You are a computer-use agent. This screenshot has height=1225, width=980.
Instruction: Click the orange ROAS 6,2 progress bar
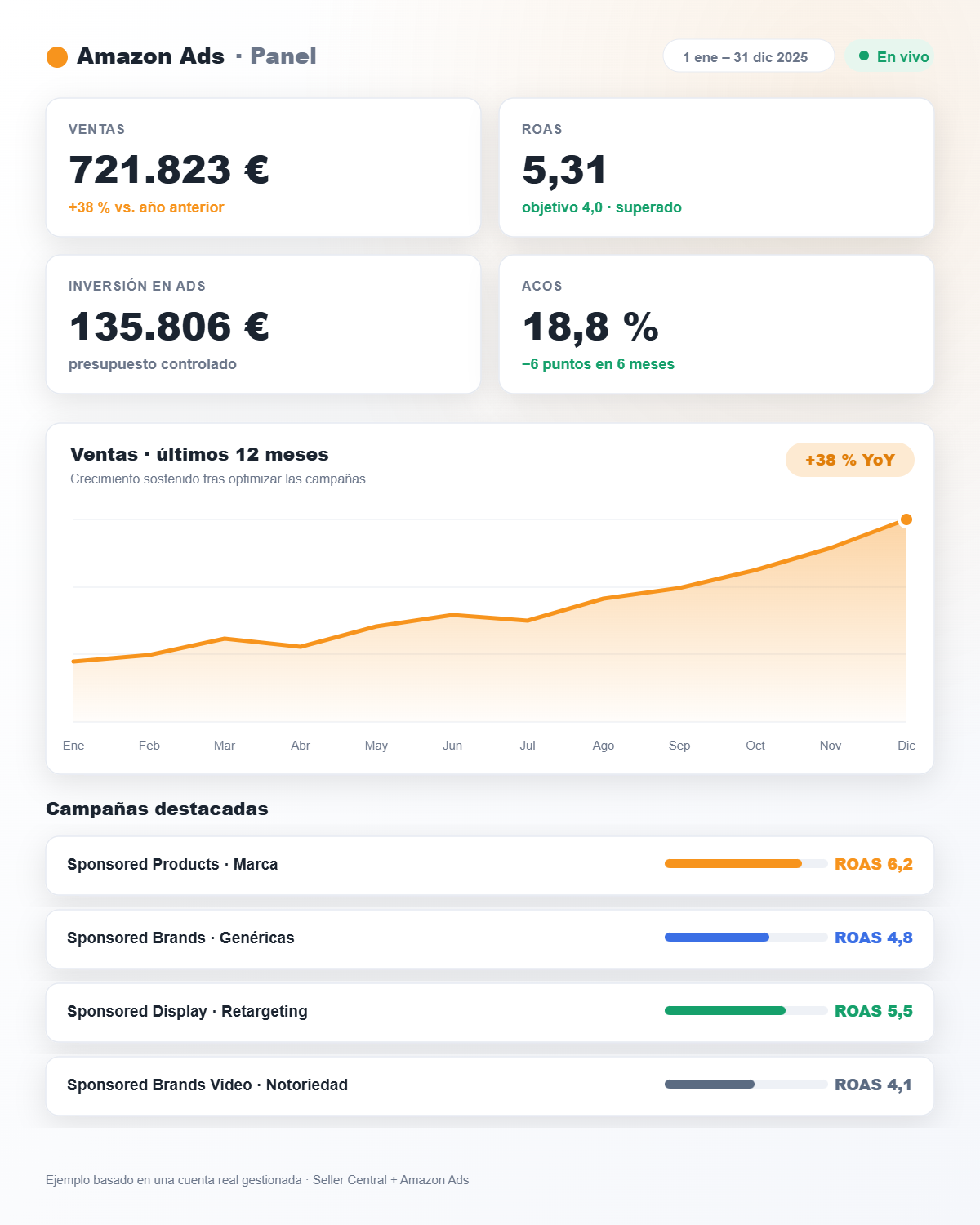click(x=746, y=864)
